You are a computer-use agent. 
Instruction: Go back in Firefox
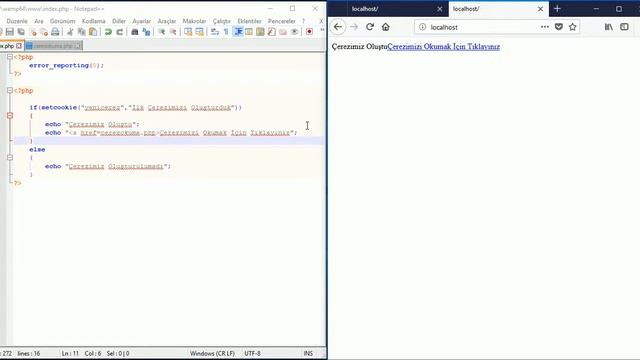(338, 27)
